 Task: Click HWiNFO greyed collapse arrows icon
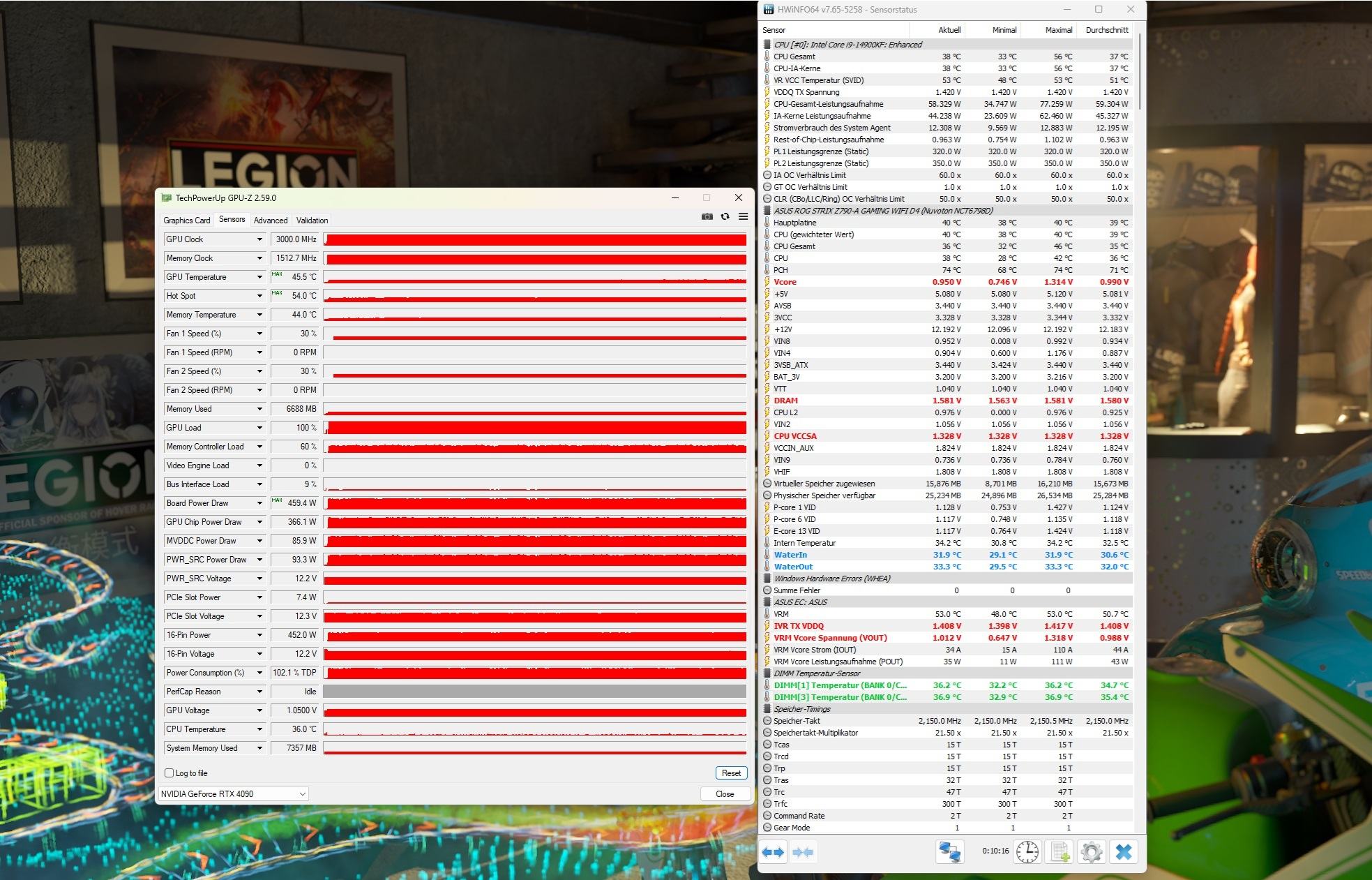(x=803, y=852)
